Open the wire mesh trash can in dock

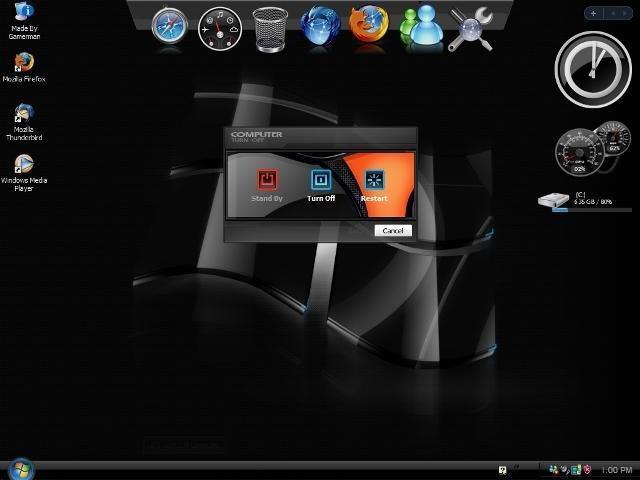point(270,29)
